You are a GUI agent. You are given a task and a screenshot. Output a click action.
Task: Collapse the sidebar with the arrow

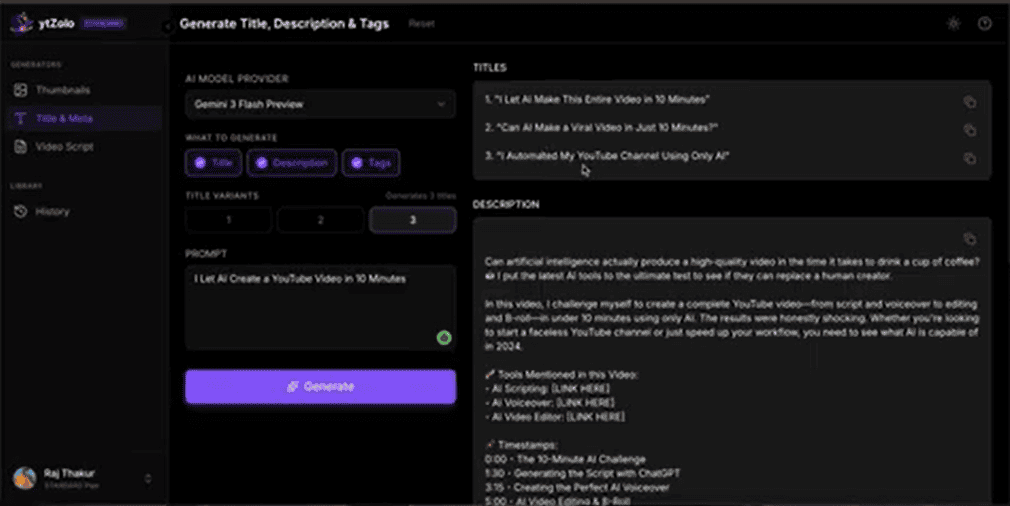pos(167,27)
